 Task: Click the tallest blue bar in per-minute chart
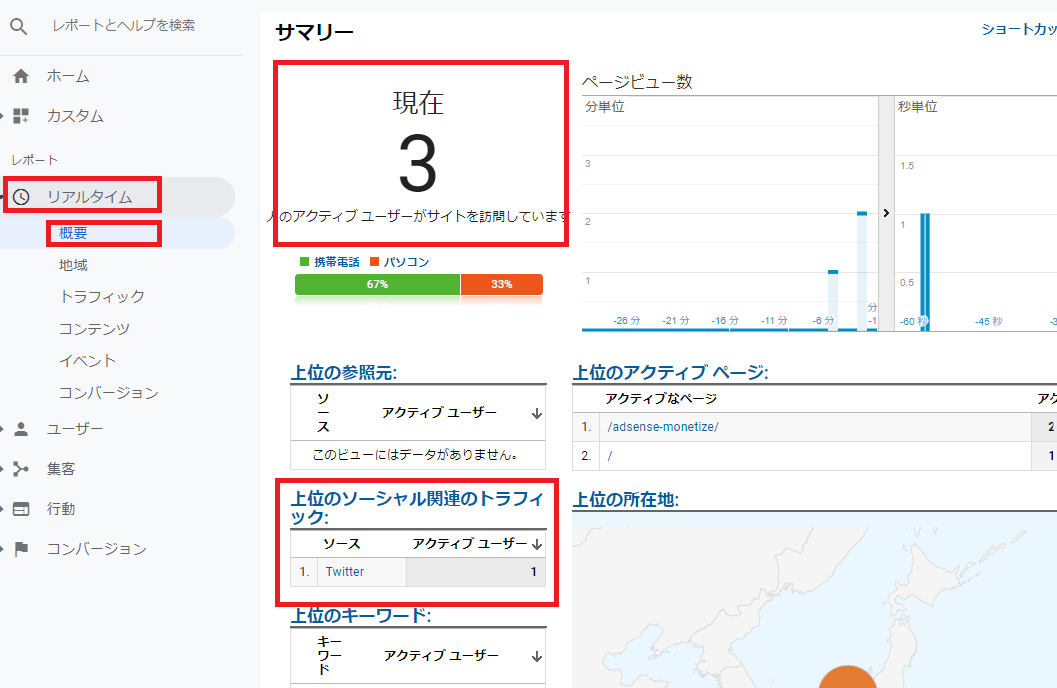tap(862, 271)
